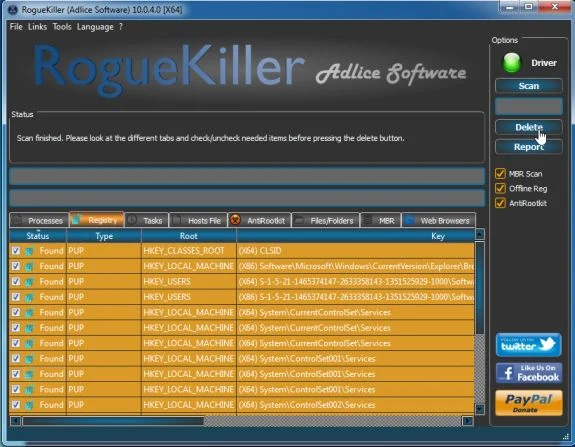Image resolution: width=575 pixels, height=447 pixels.
Task: Select the (X64) System\ControlSet002\Services cell
Action: [356, 405]
